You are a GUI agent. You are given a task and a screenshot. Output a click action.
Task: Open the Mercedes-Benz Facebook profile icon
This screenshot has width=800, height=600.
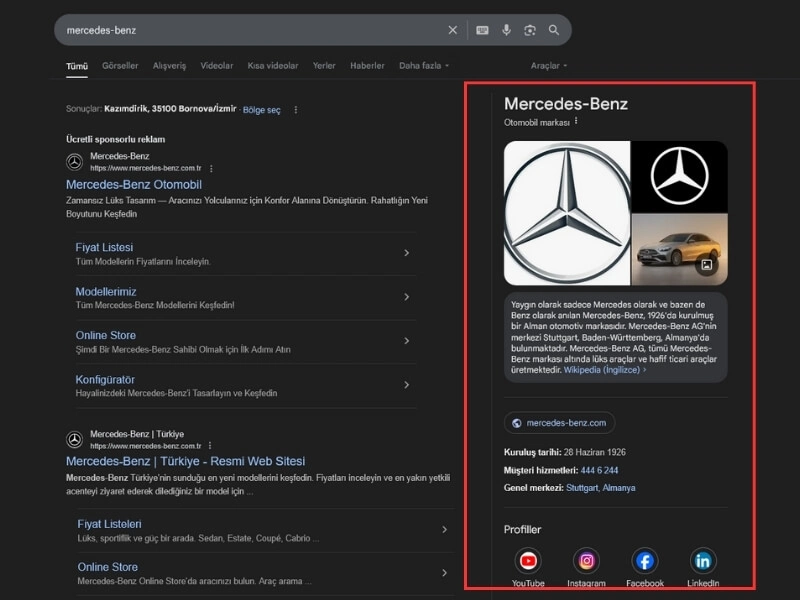pos(645,561)
